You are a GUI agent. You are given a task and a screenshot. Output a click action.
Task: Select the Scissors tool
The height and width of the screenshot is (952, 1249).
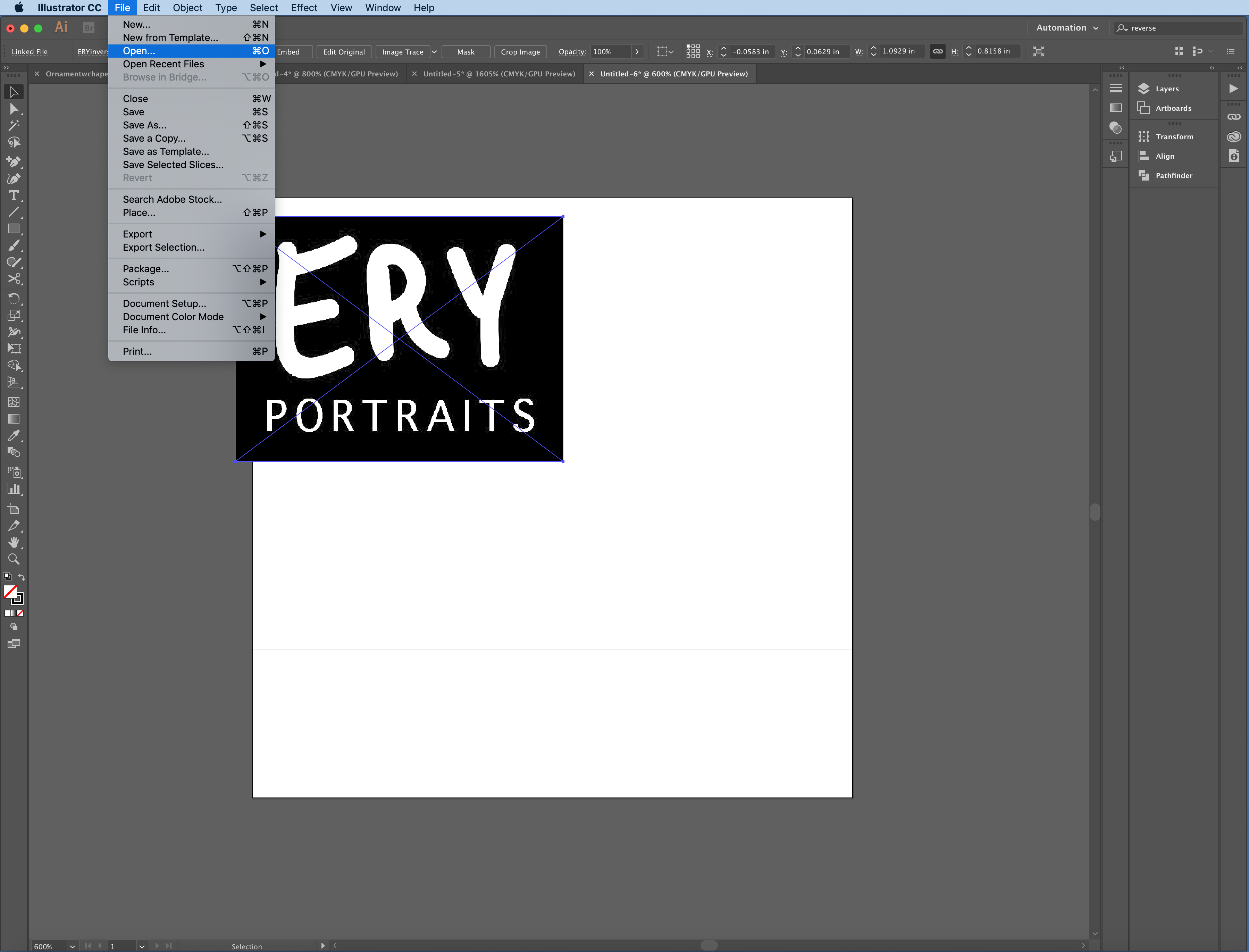[14, 279]
